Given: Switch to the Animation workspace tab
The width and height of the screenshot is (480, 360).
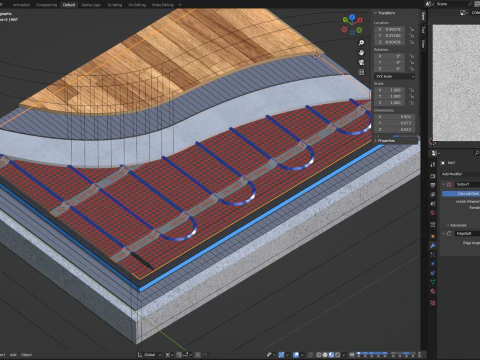Looking at the screenshot, I should point(21,5).
